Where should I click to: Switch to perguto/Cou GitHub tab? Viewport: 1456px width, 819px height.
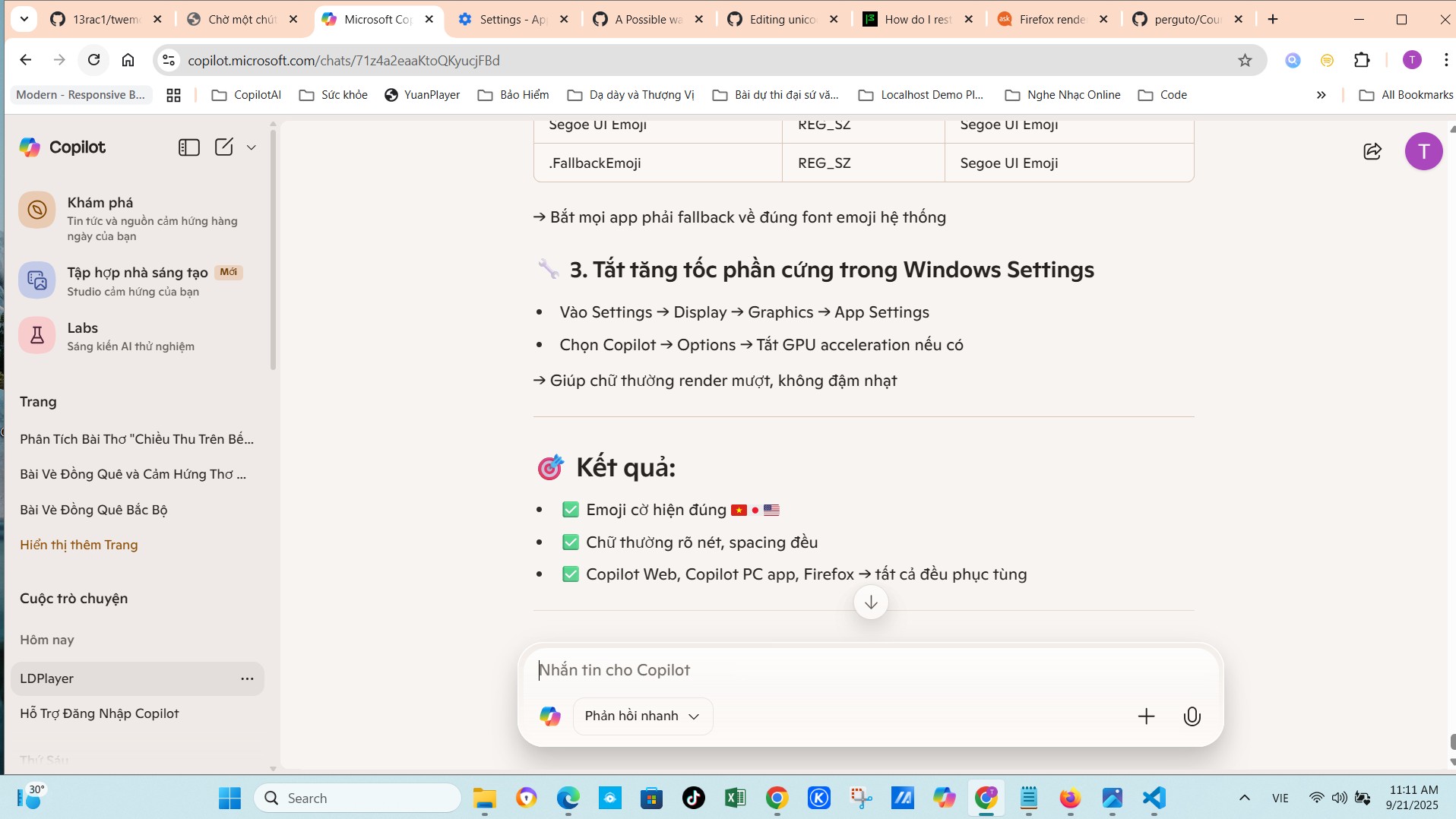1187,19
